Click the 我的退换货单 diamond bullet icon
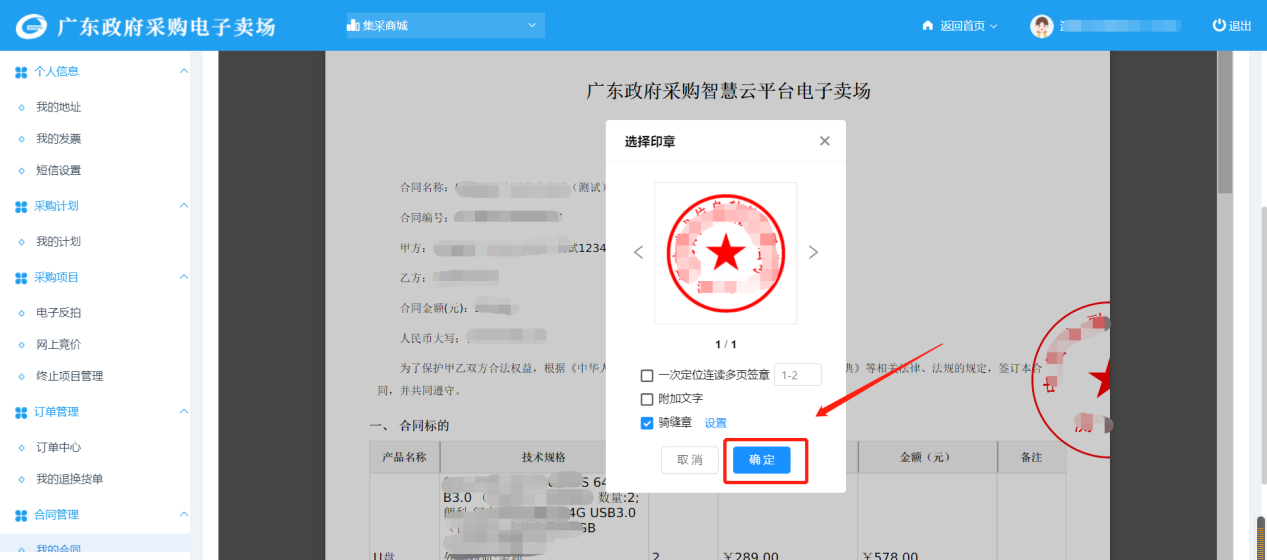1267x560 pixels. (22, 479)
